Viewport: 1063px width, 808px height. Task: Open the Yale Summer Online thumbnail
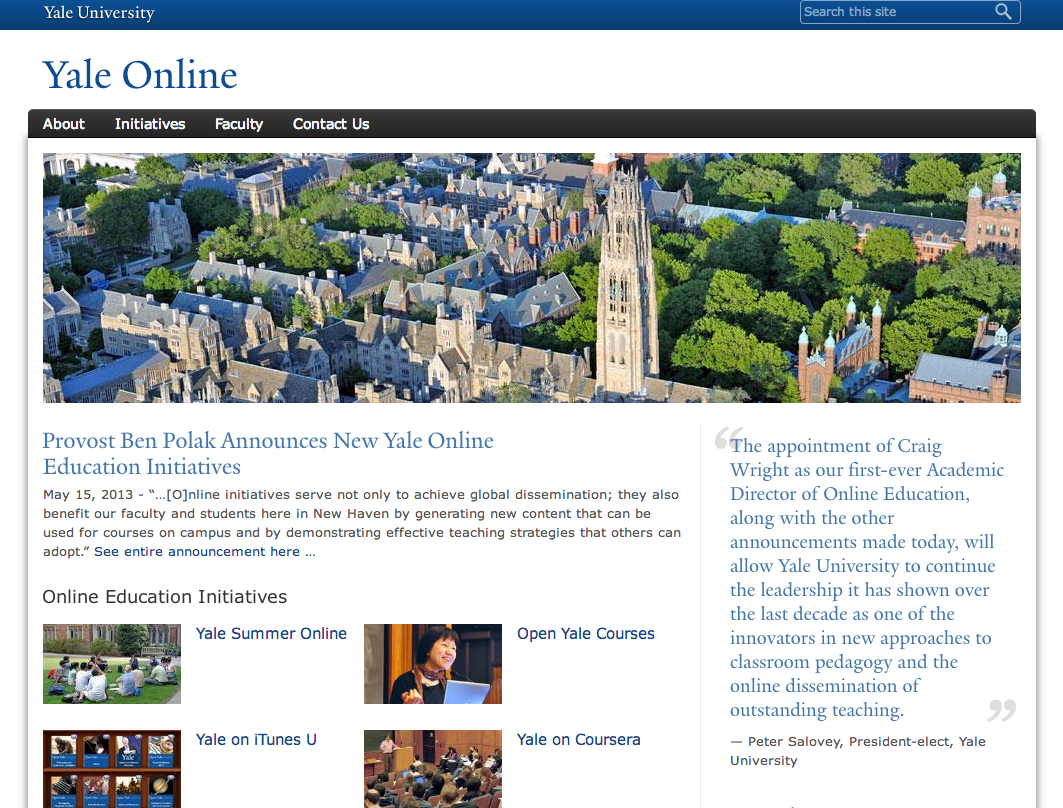pyautogui.click(x=112, y=664)
